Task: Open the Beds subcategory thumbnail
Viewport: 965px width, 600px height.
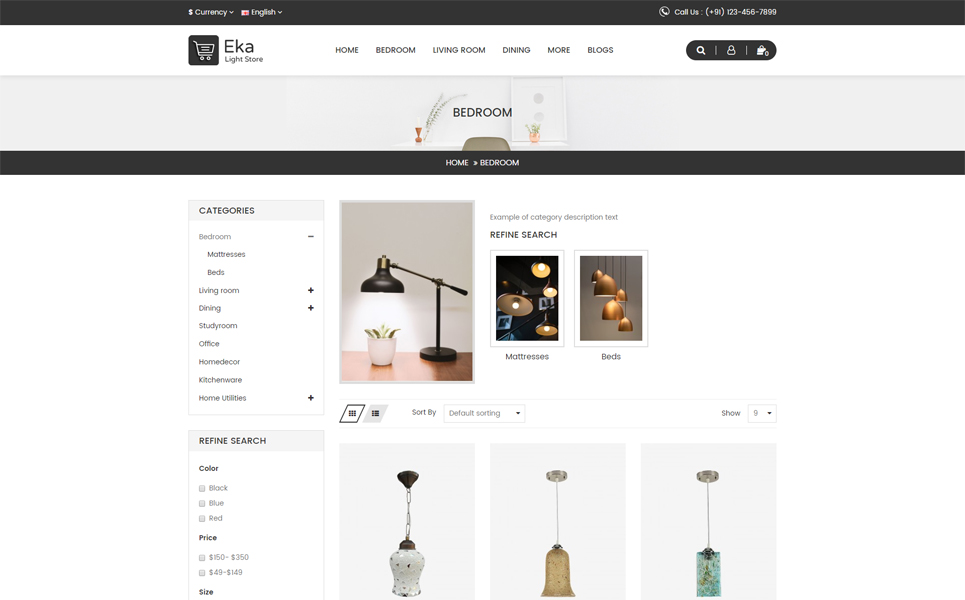Action: pos(611,298)
